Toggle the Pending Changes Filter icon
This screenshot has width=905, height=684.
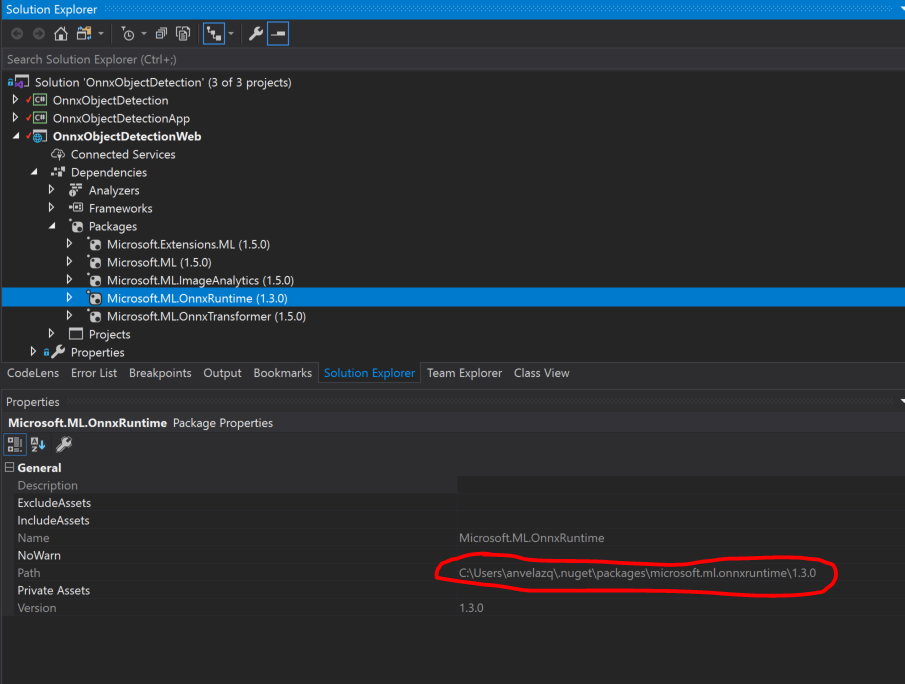(128, 33)
